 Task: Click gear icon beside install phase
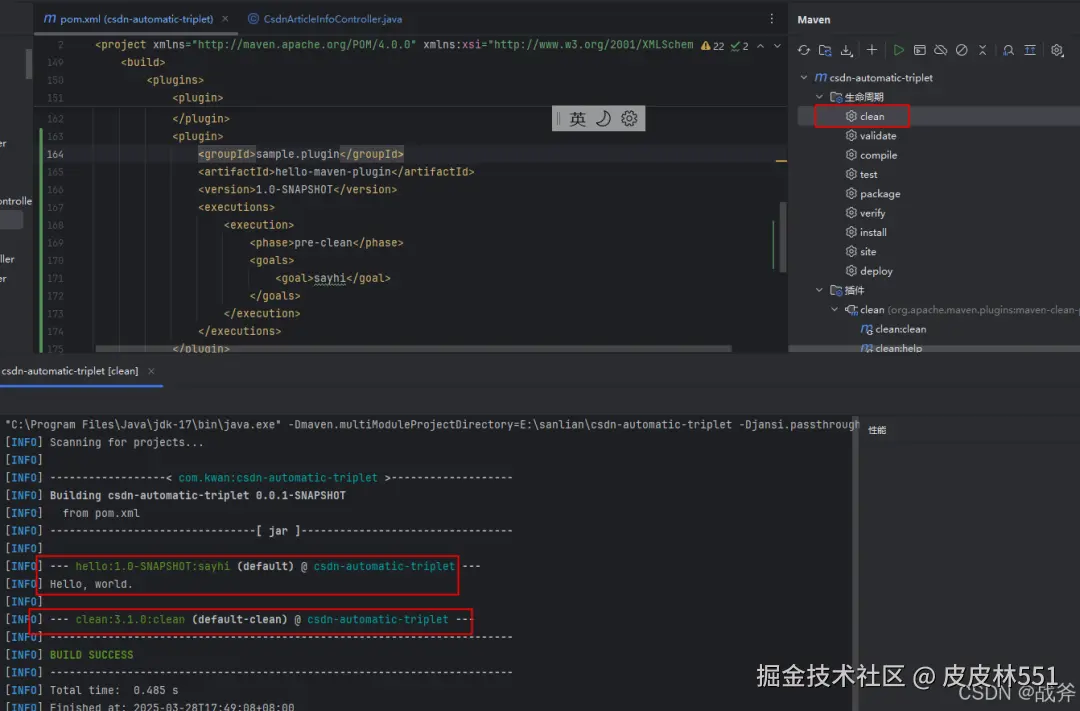851,232
